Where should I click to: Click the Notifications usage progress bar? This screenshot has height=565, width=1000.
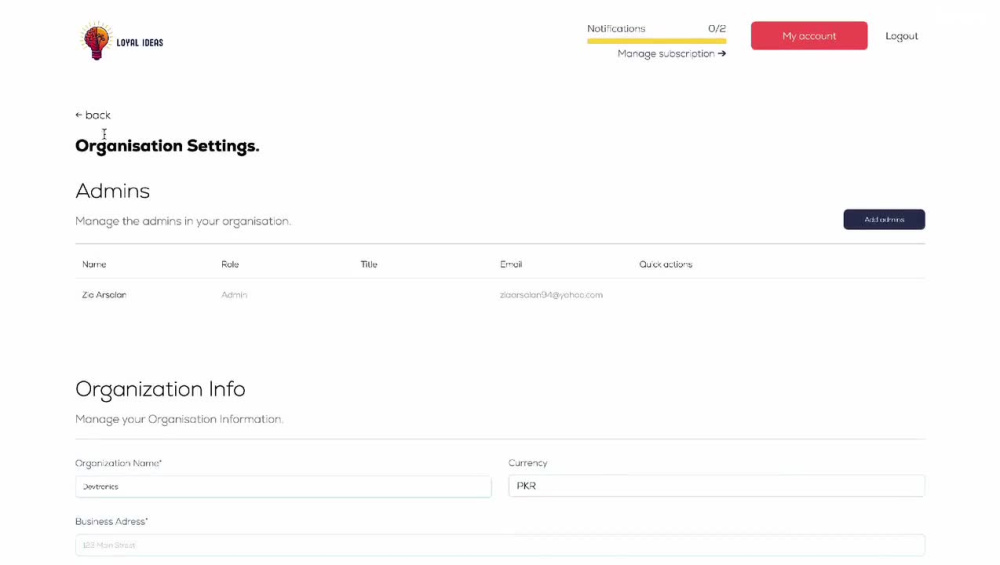(x=656, y=41)
